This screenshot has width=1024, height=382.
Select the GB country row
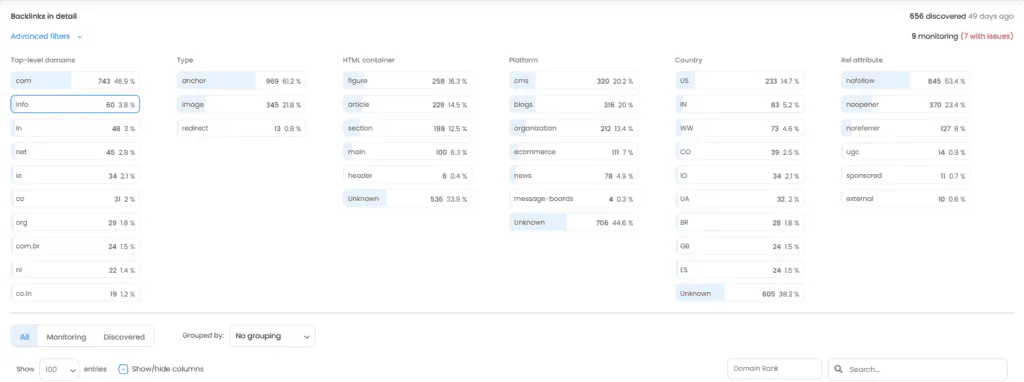(739, 247)
